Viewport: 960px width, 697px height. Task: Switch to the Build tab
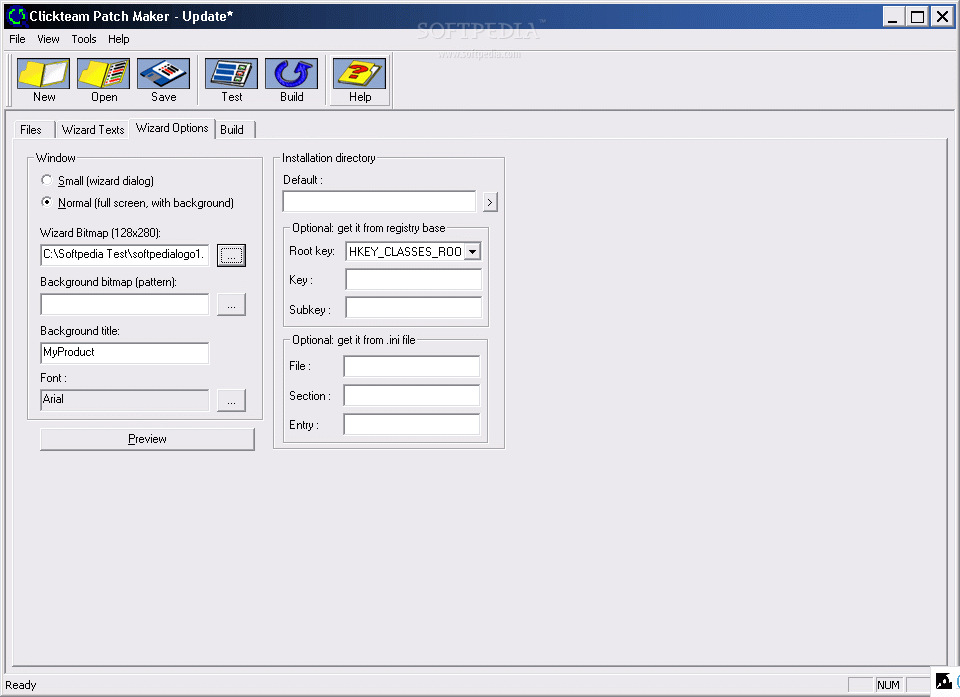coord(232,130)
